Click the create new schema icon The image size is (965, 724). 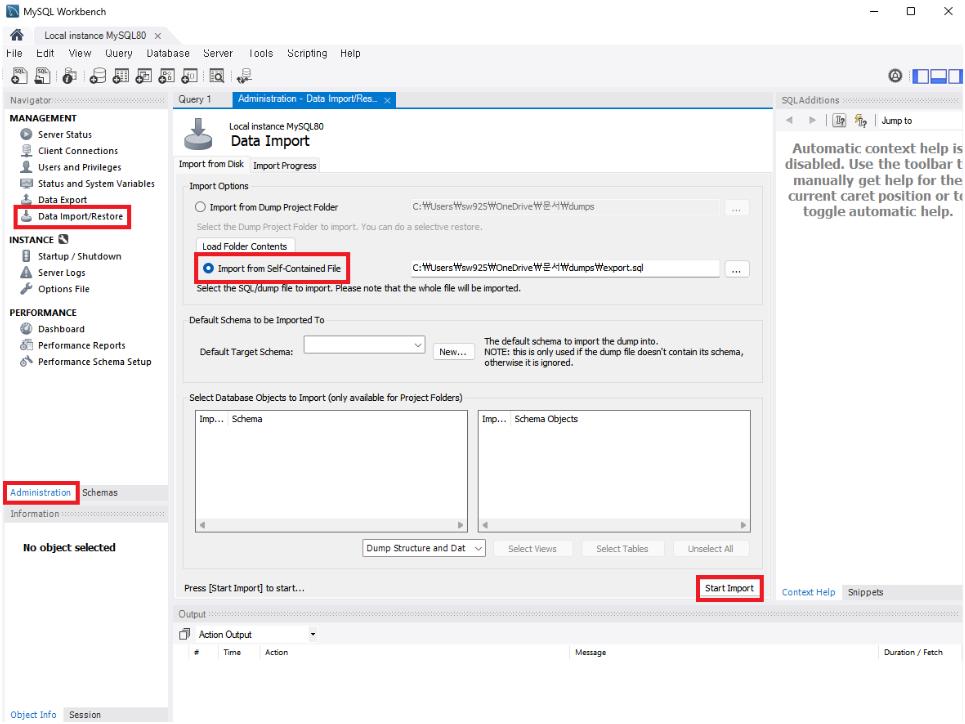coord(98,76)
